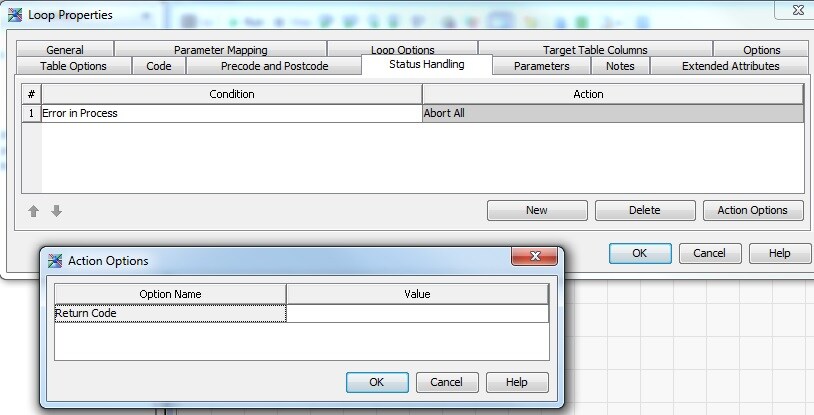Click the New status condition button

click(x=536, y=210)
